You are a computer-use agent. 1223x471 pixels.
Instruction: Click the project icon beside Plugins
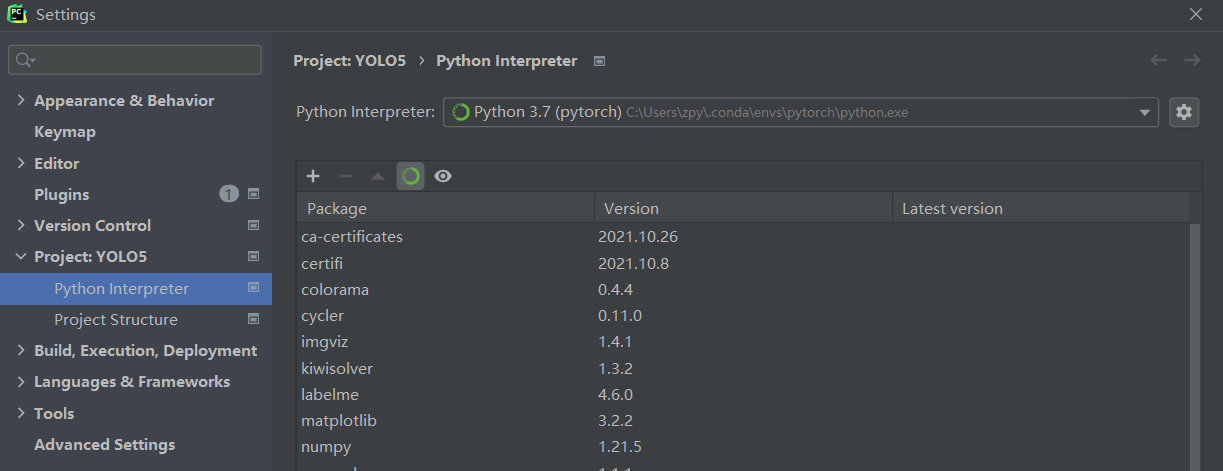point(253,194)
